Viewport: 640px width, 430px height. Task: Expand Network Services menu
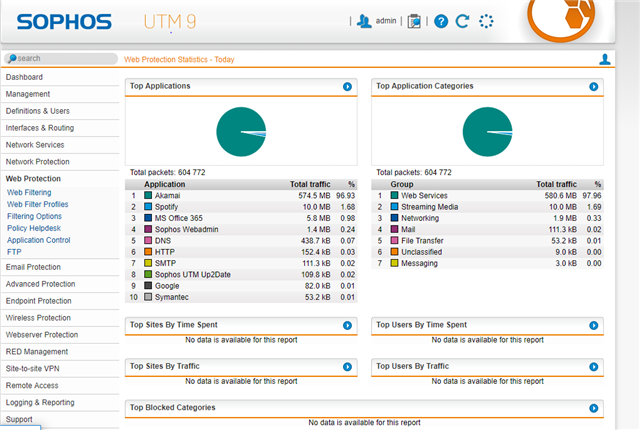pyautogui.click(x=60, y=145)
